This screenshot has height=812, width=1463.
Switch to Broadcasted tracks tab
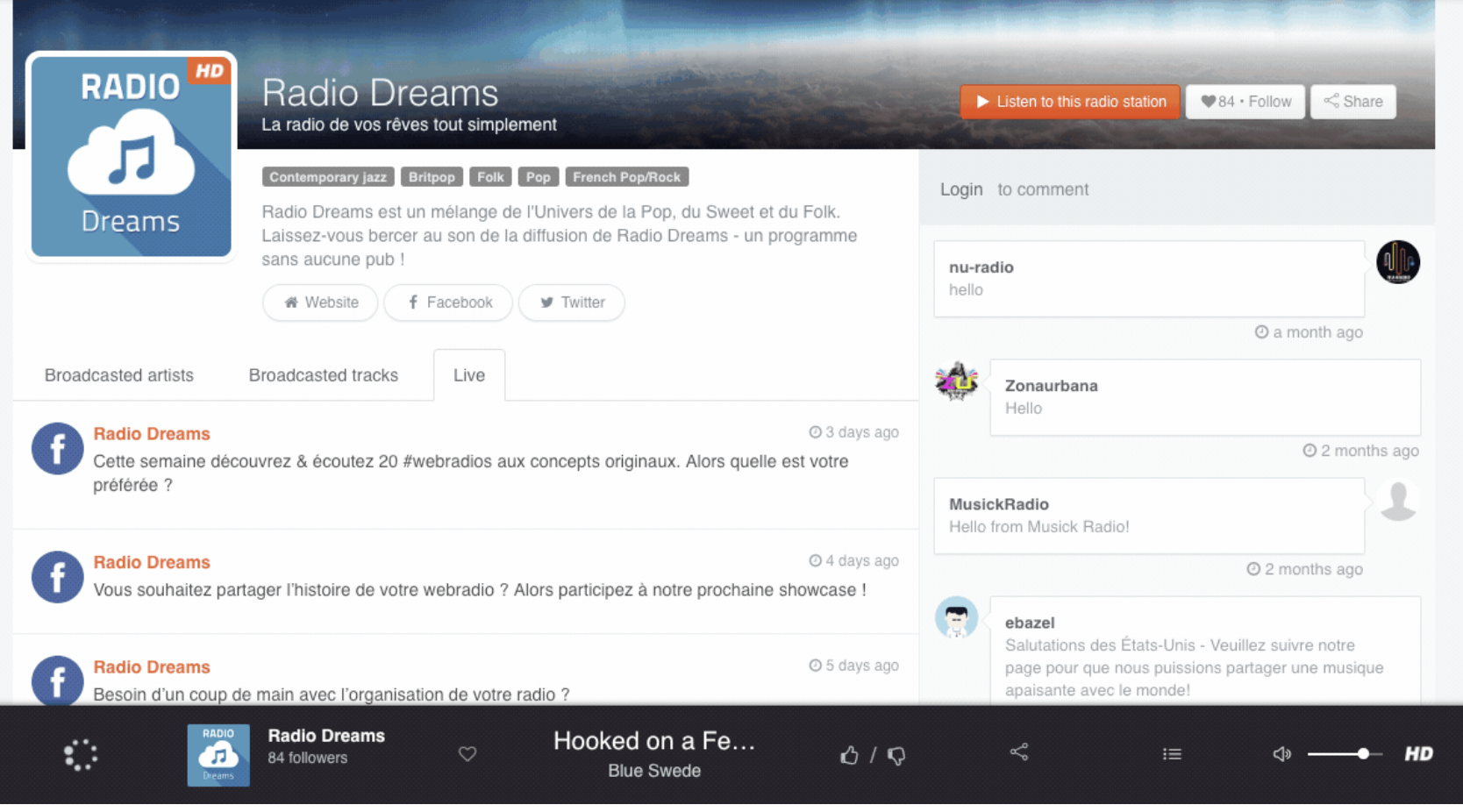point(323,375)
